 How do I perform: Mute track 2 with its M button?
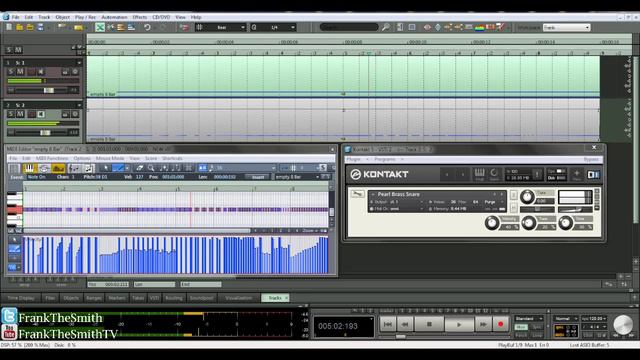pos(20,114)
